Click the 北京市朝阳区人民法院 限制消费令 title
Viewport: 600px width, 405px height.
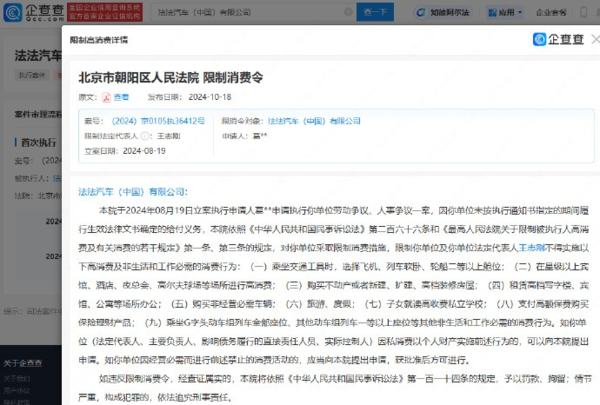coord(171,78)
